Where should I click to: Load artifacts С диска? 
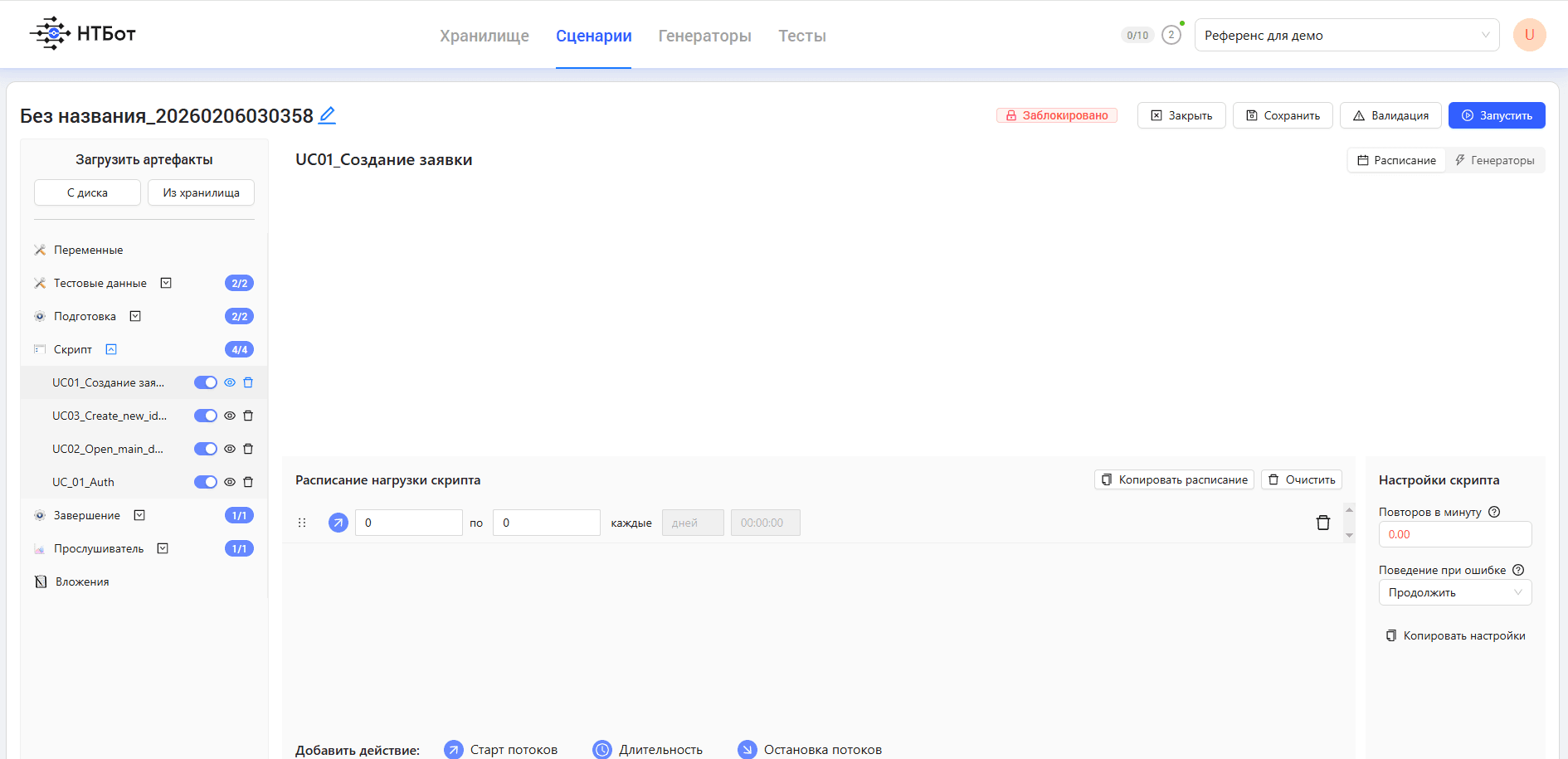[x=87, y=192]
